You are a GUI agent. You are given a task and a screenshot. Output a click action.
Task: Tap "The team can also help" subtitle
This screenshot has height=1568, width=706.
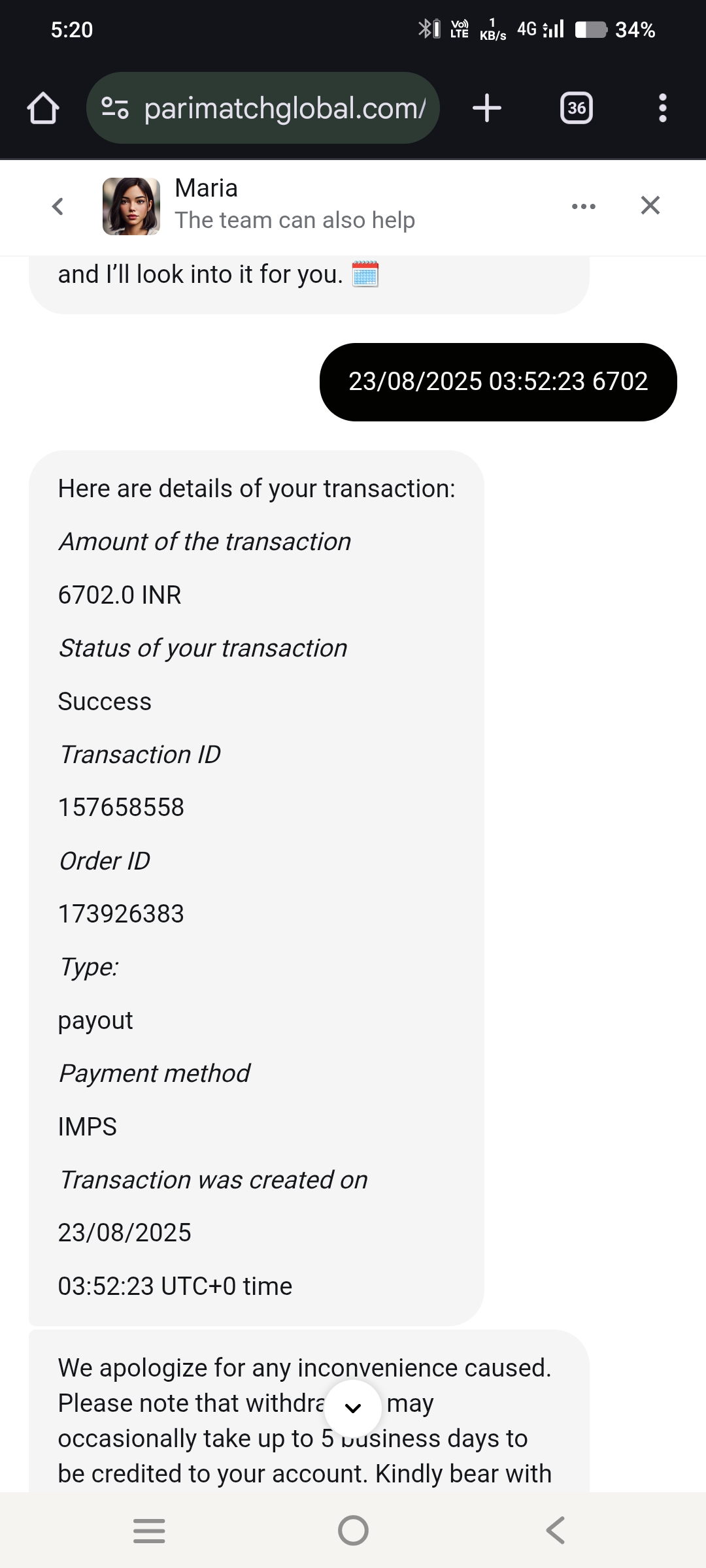[x=295, y=221]
